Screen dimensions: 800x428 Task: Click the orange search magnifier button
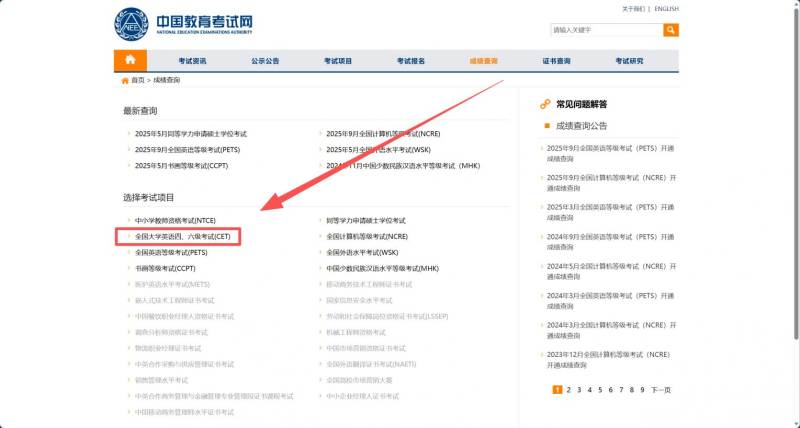pos(671,31)
